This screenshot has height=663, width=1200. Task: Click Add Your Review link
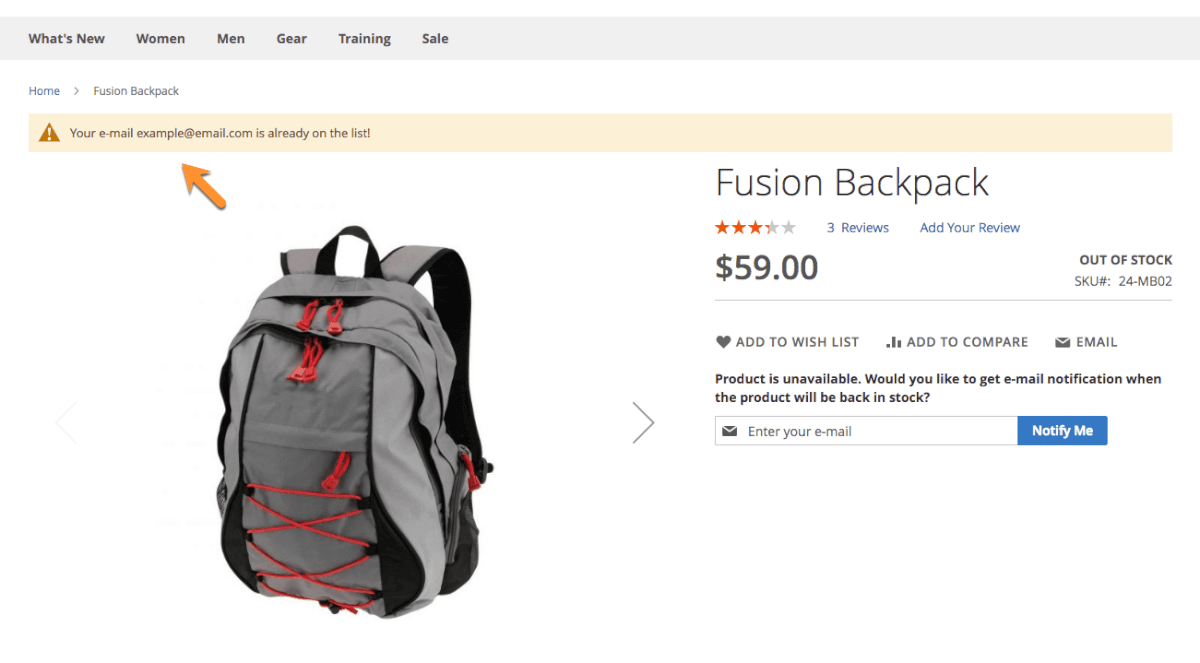pyautogui.click(x=970, y=228)
